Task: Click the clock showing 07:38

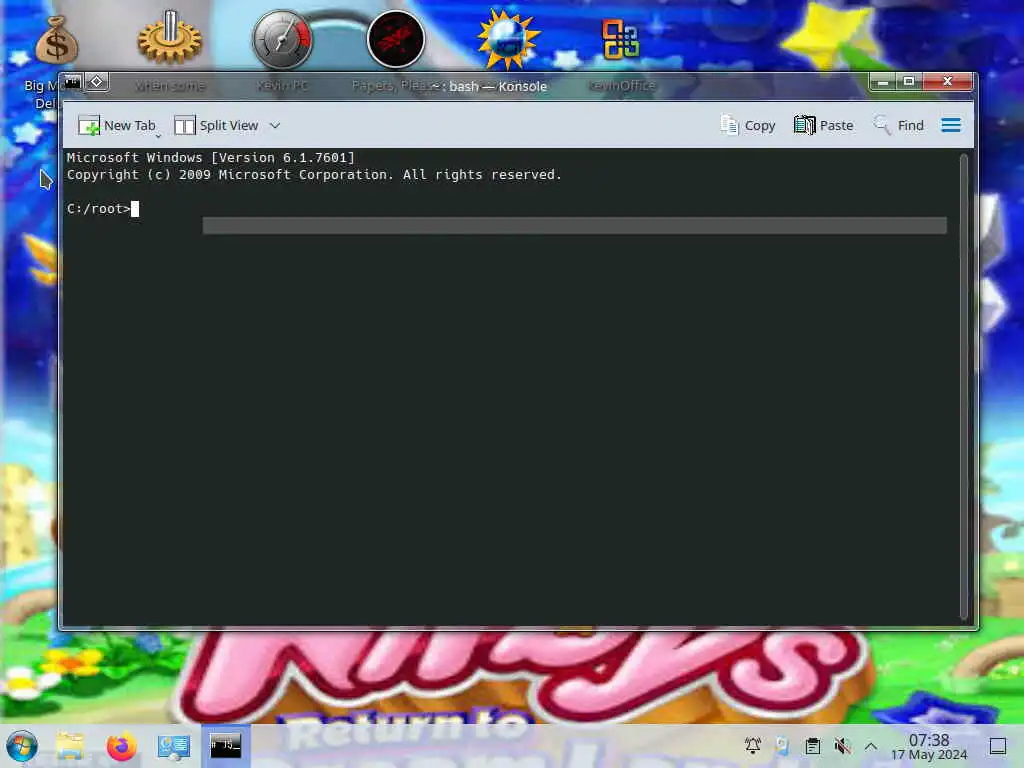Action: coord(929,746)
